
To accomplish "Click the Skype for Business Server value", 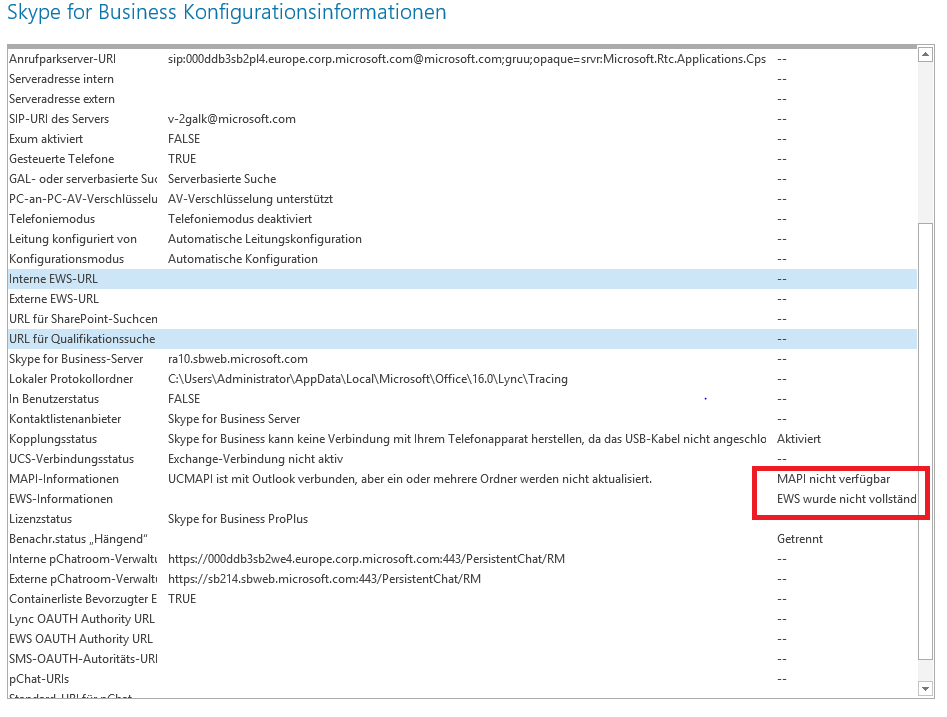I will 234,419.
